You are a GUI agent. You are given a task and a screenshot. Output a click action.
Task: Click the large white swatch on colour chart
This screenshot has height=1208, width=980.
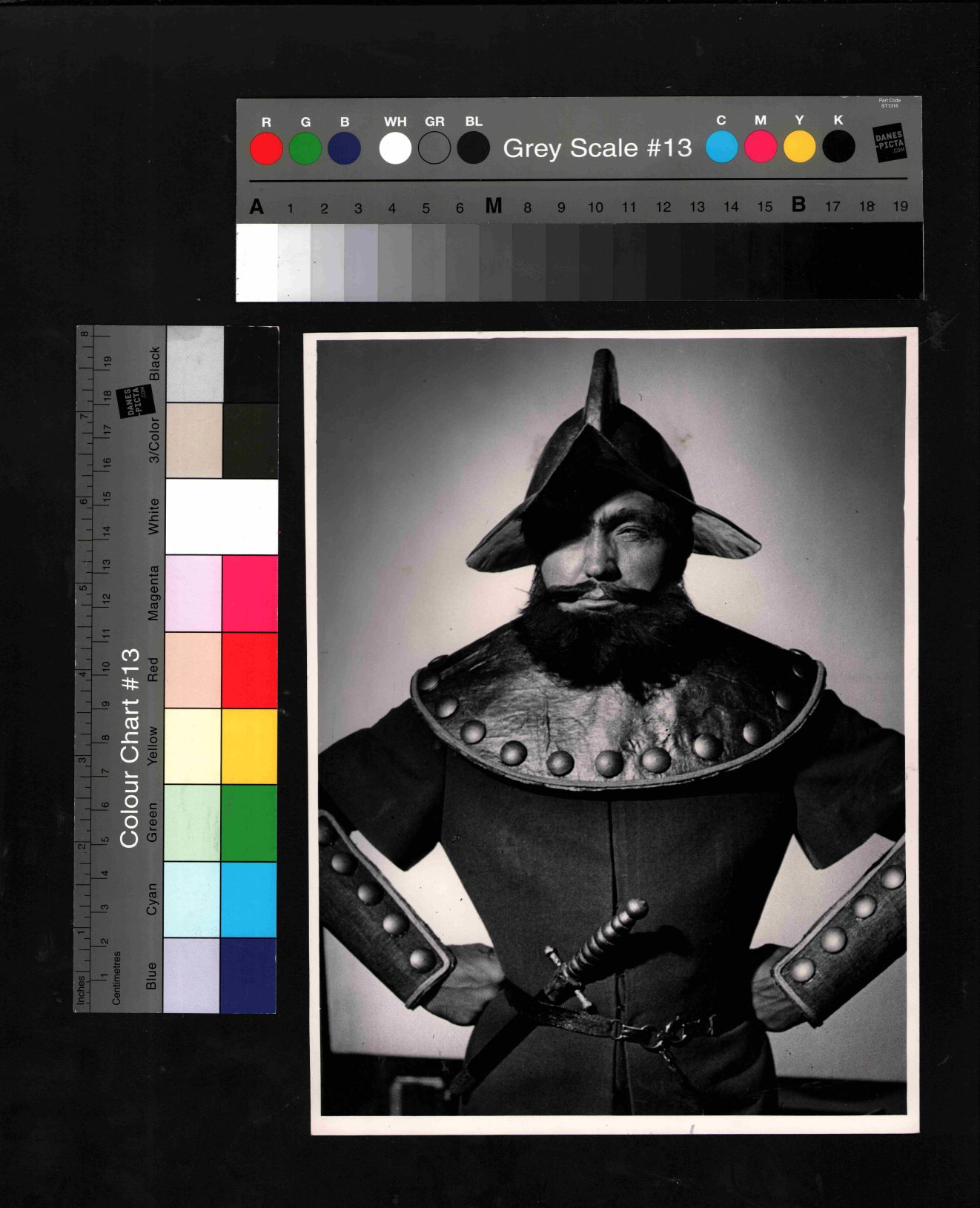[x=222, y=517]
